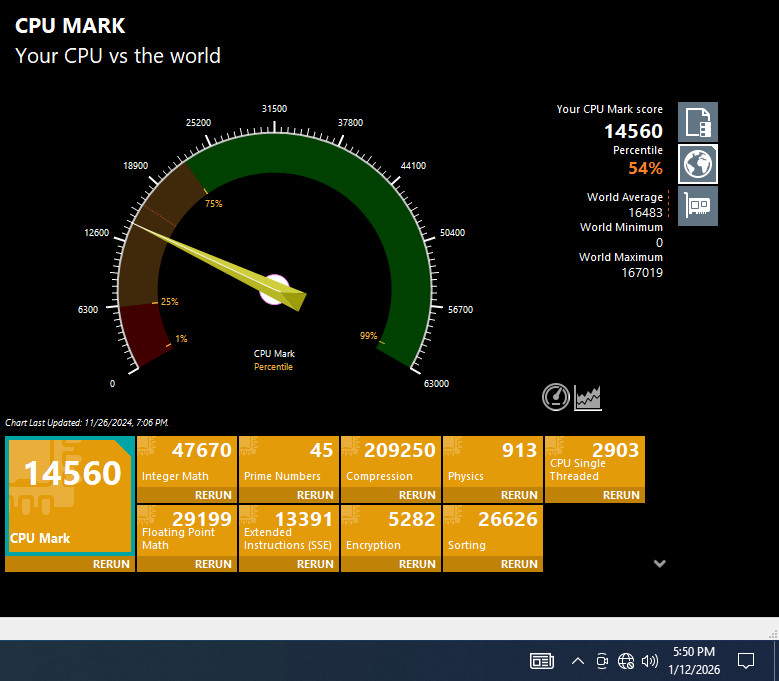Open the baseline file comparison icon
779x681 pixels.
(697, 122)
